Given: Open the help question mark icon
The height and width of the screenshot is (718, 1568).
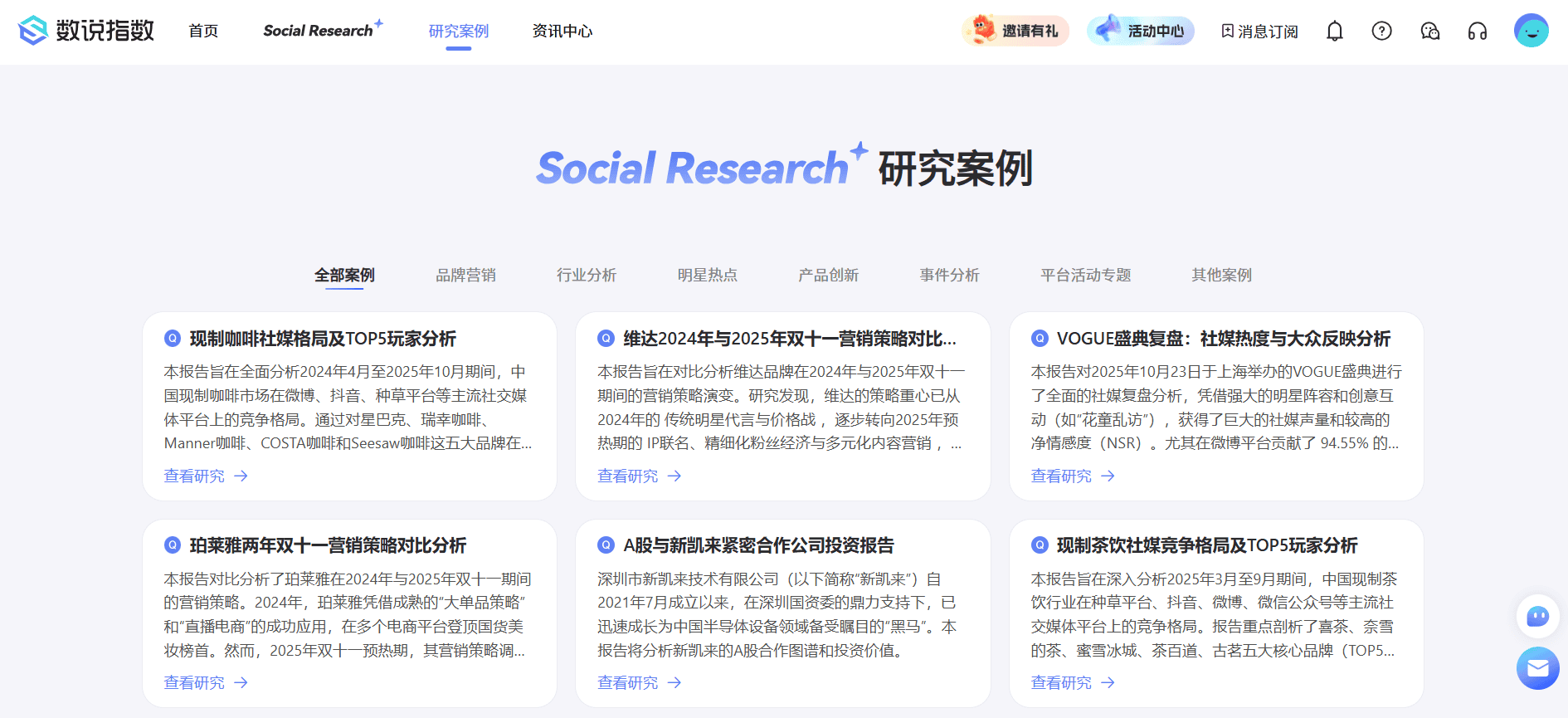Looking at the screenshot, I should (1381, 32).
